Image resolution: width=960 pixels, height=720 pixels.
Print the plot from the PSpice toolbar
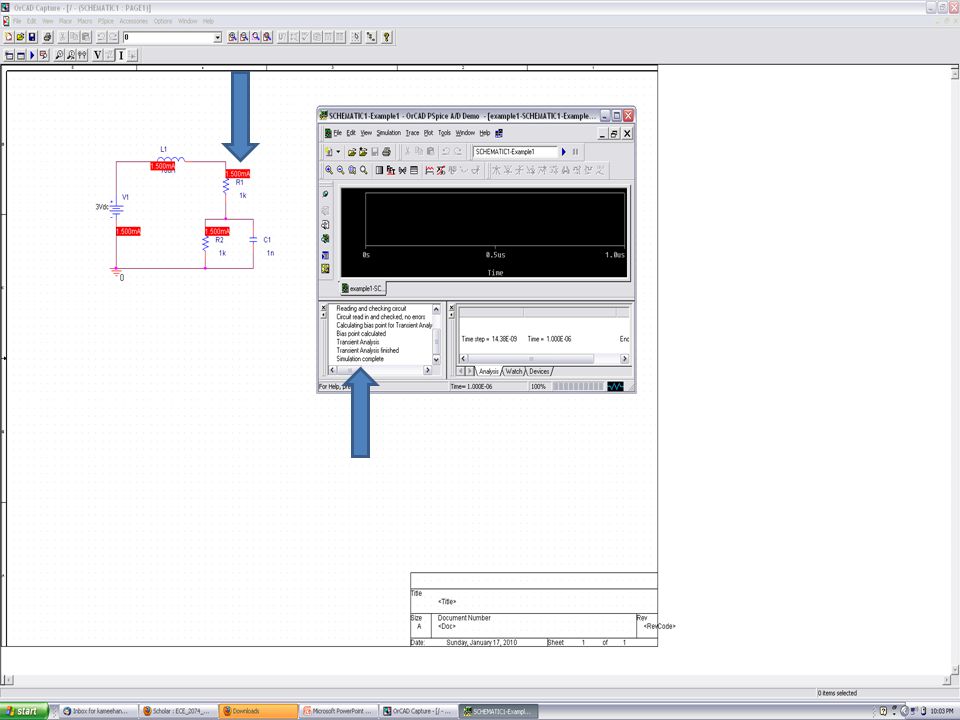pos(386,152)
